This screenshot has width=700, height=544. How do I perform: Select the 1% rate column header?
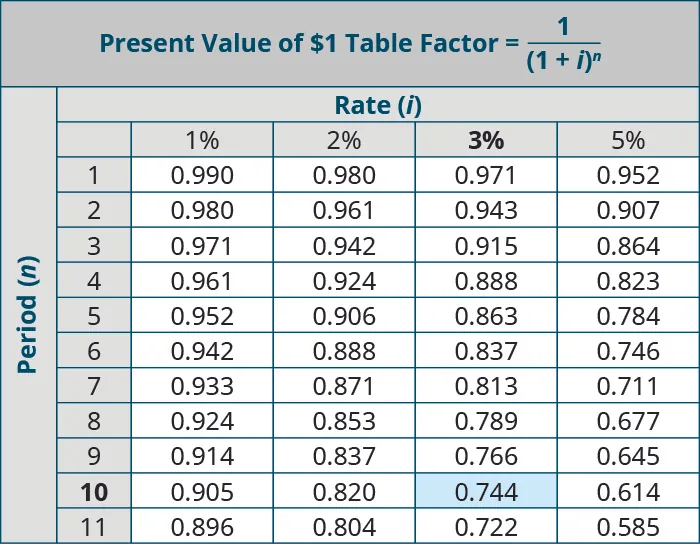coord(202,141)
